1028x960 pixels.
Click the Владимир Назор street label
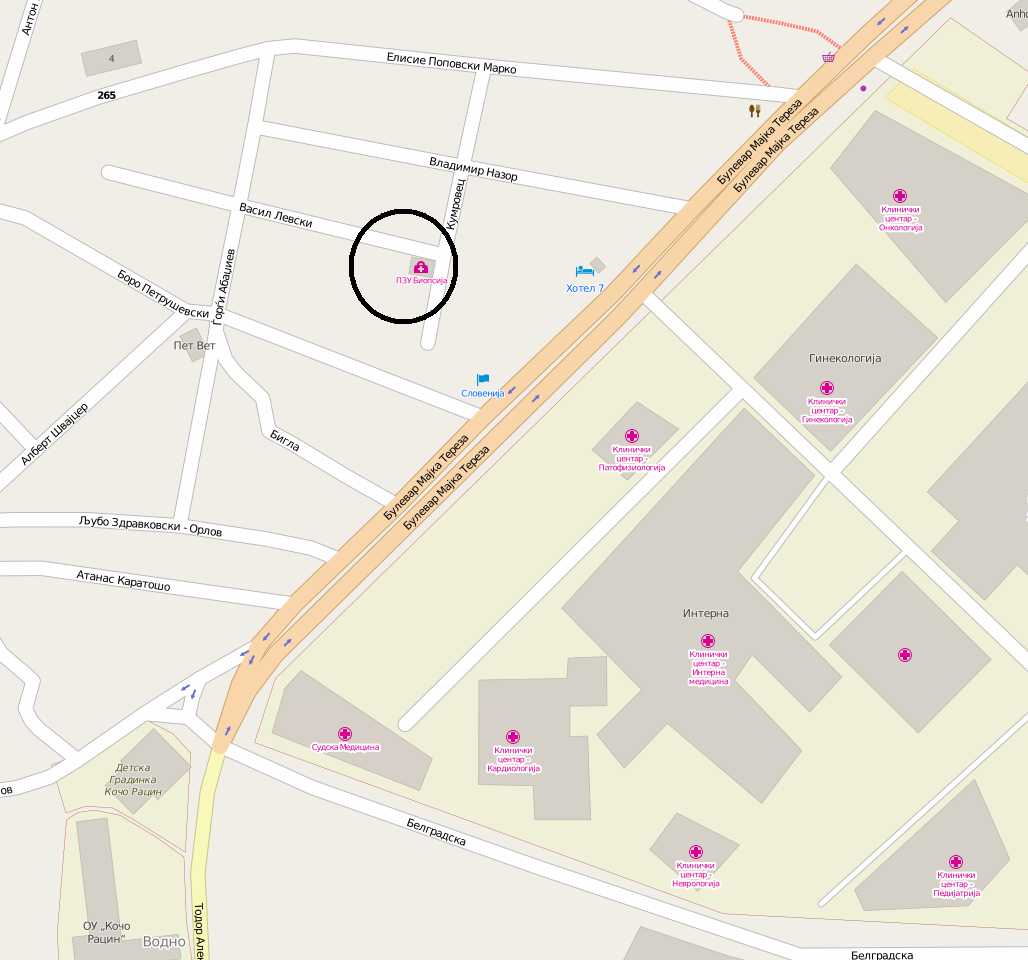(x=473, y=169)
